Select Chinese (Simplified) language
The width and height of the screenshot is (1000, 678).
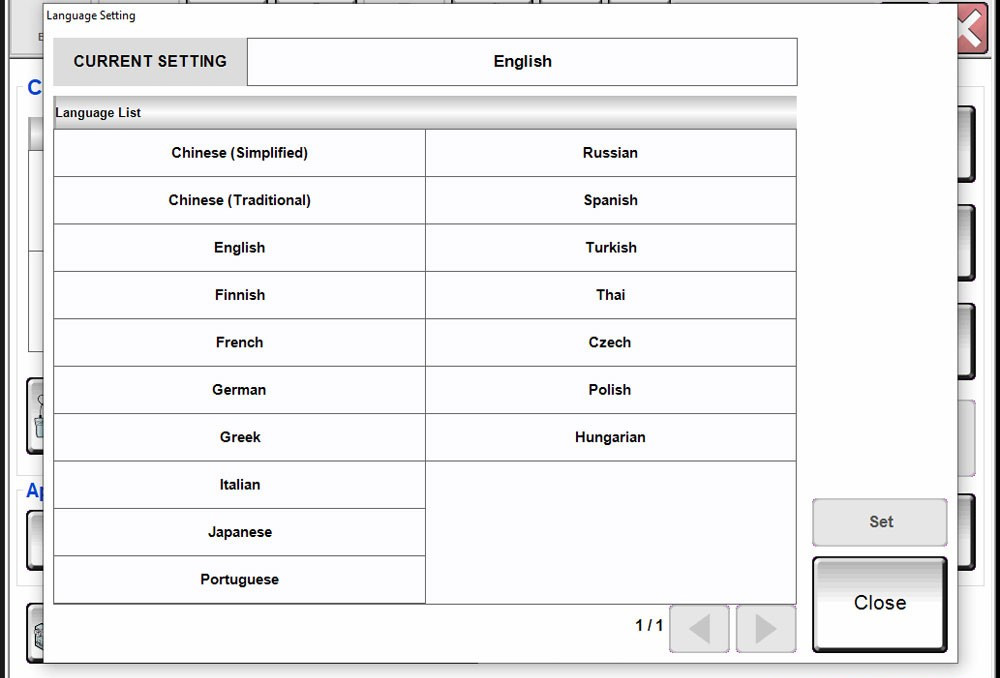point(239,152)
